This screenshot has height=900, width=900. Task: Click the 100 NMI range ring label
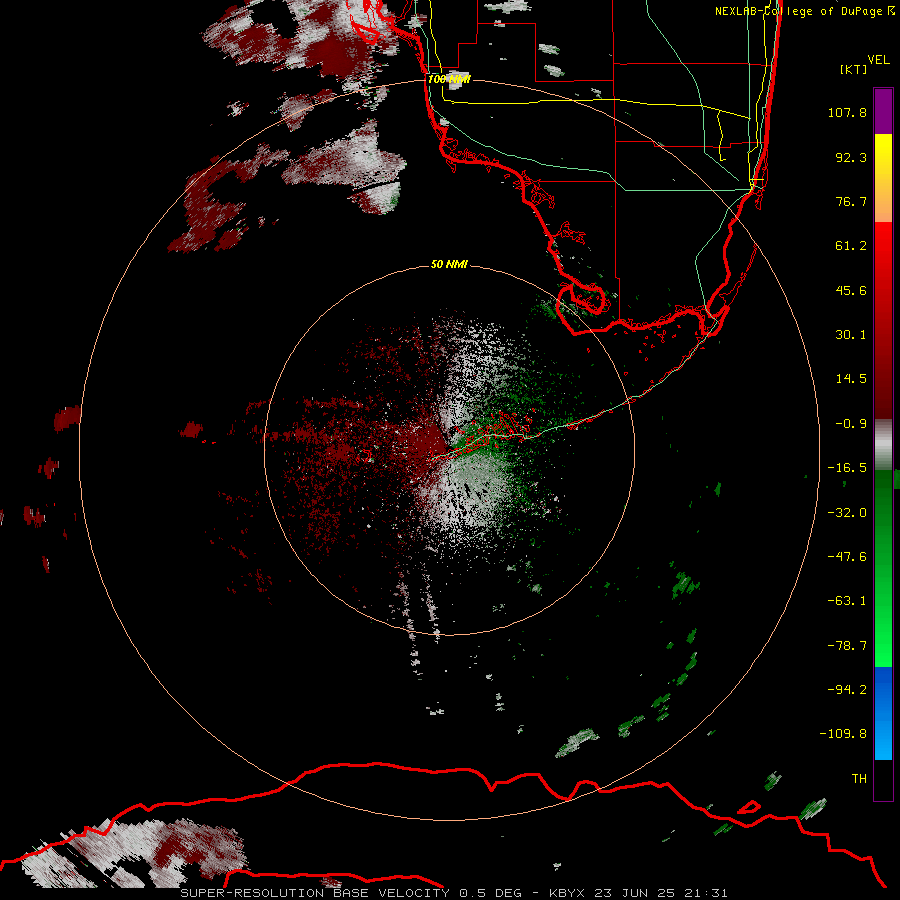click(x=449, y=79)
